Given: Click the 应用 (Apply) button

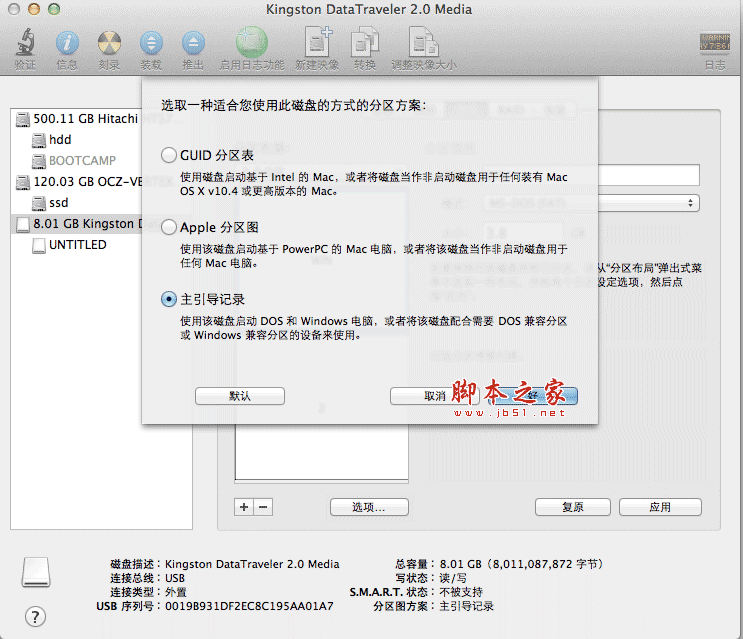Looking at the screenshot, I should (x=660, y=507).
